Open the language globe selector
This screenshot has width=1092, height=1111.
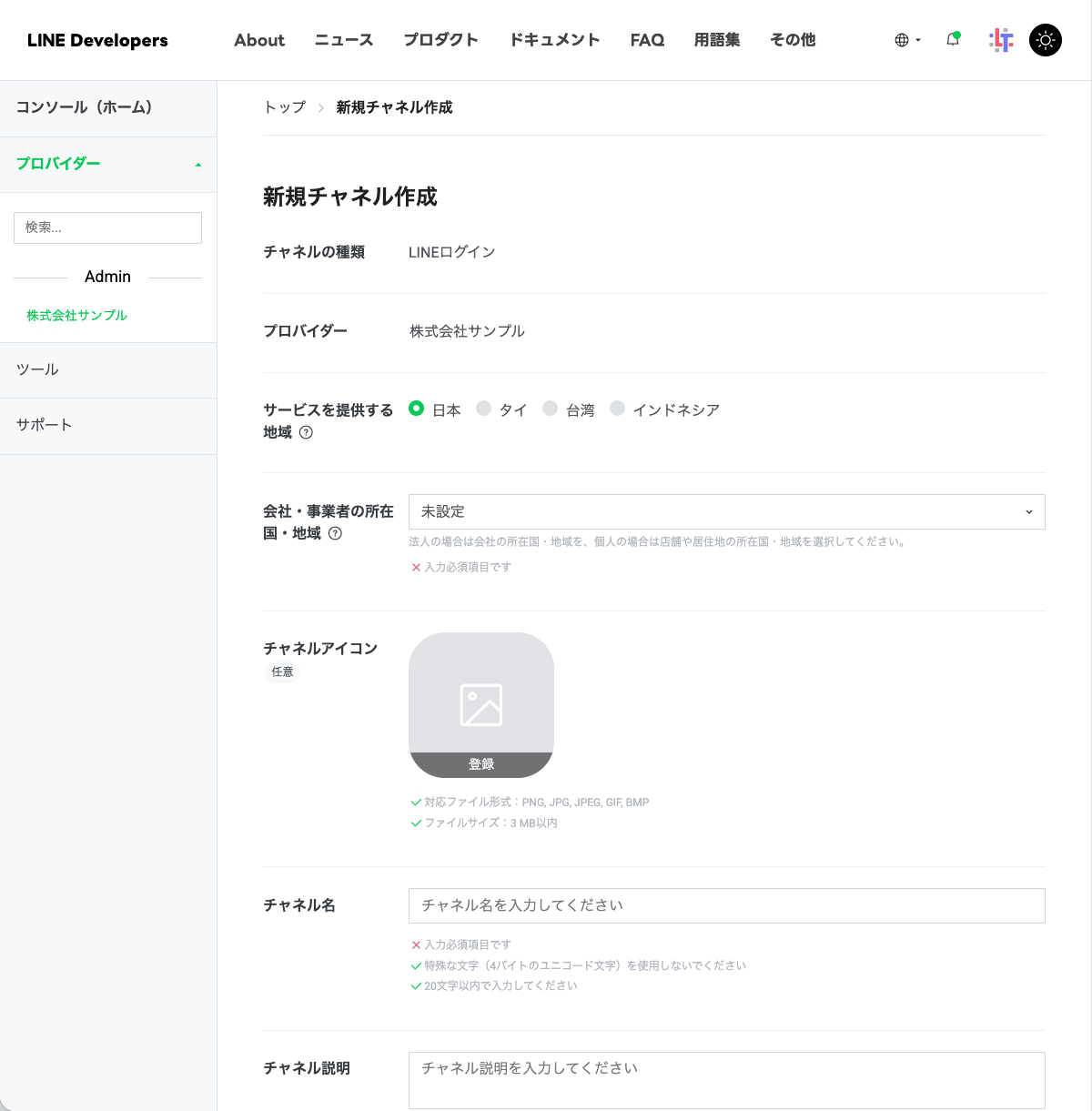click(907, 40)
